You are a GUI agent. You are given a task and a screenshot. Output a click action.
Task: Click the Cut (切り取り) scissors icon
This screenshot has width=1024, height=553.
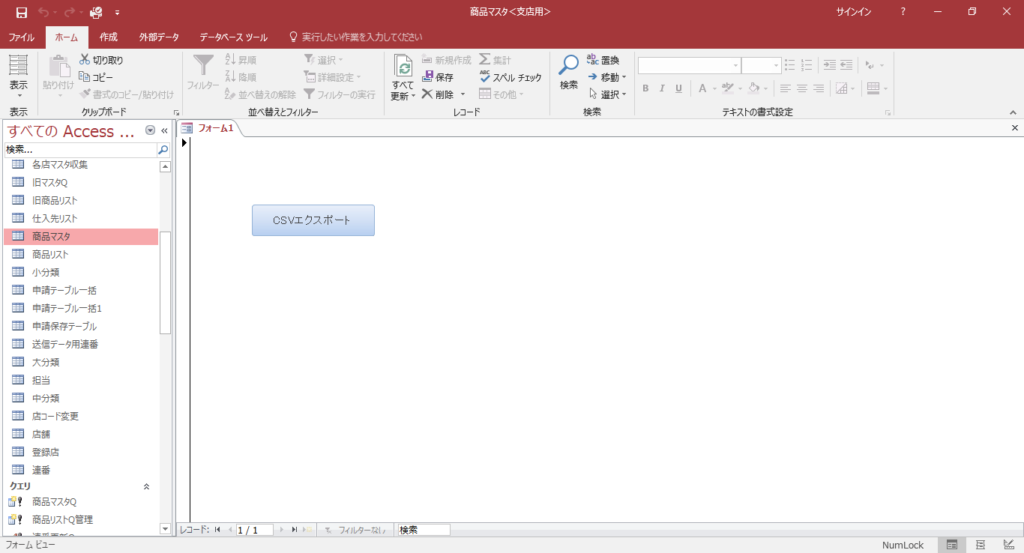click(x=84, y=59)
